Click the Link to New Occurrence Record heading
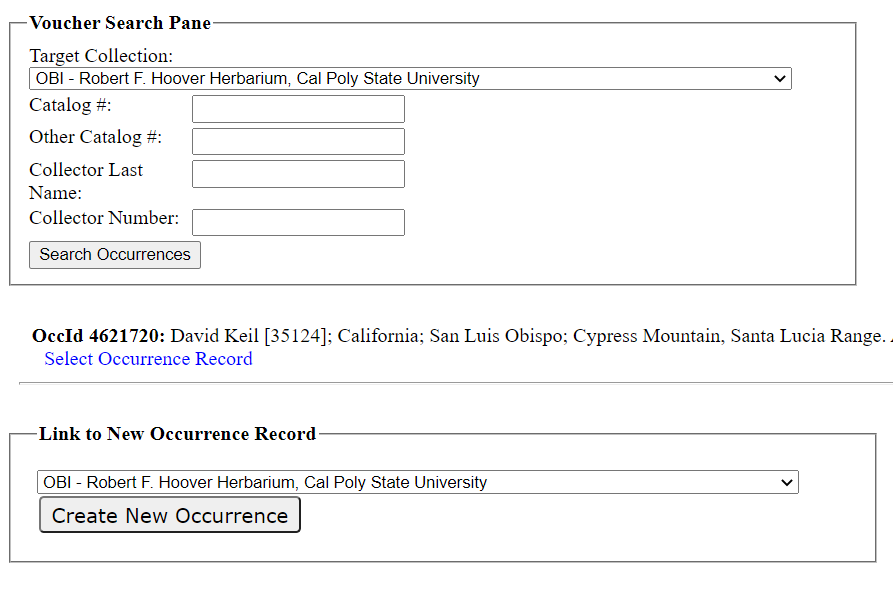Image resolution: width=893 pixels, height=597 pixels. tap(177, 434)
